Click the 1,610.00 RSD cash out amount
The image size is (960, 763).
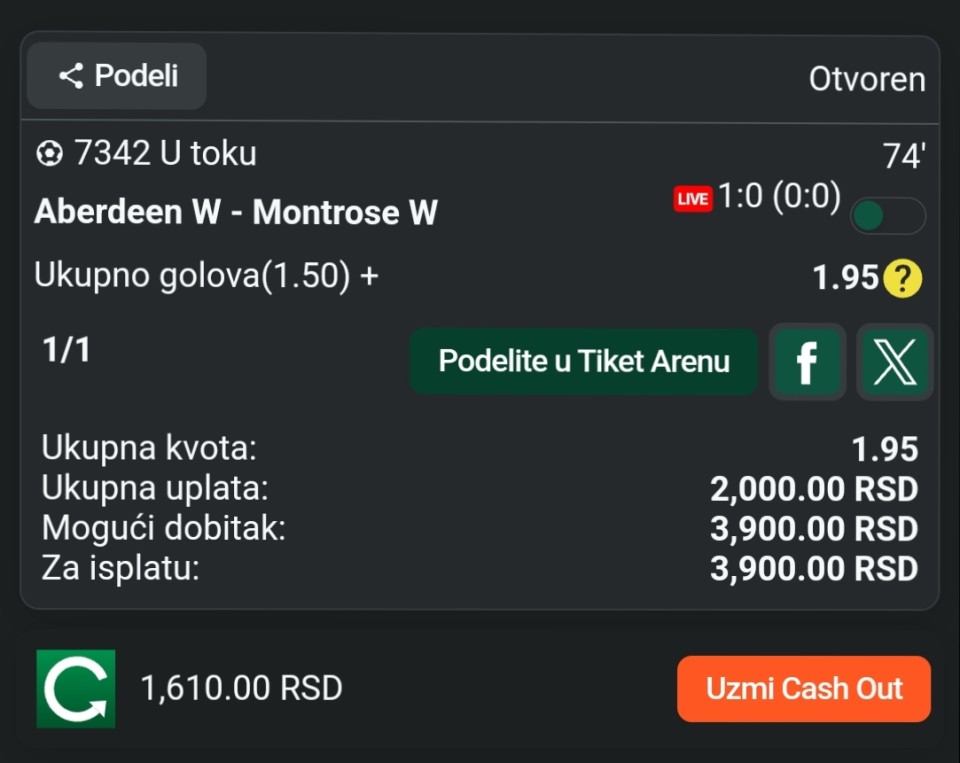tap(241, 688)
